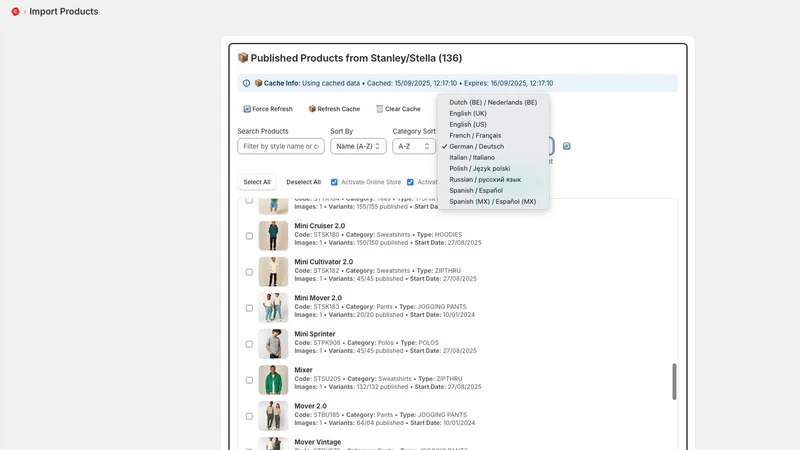Click the Mini Cultivator 2.0 product name
Viewport: 800px width, 450px height.
[323, 262]
